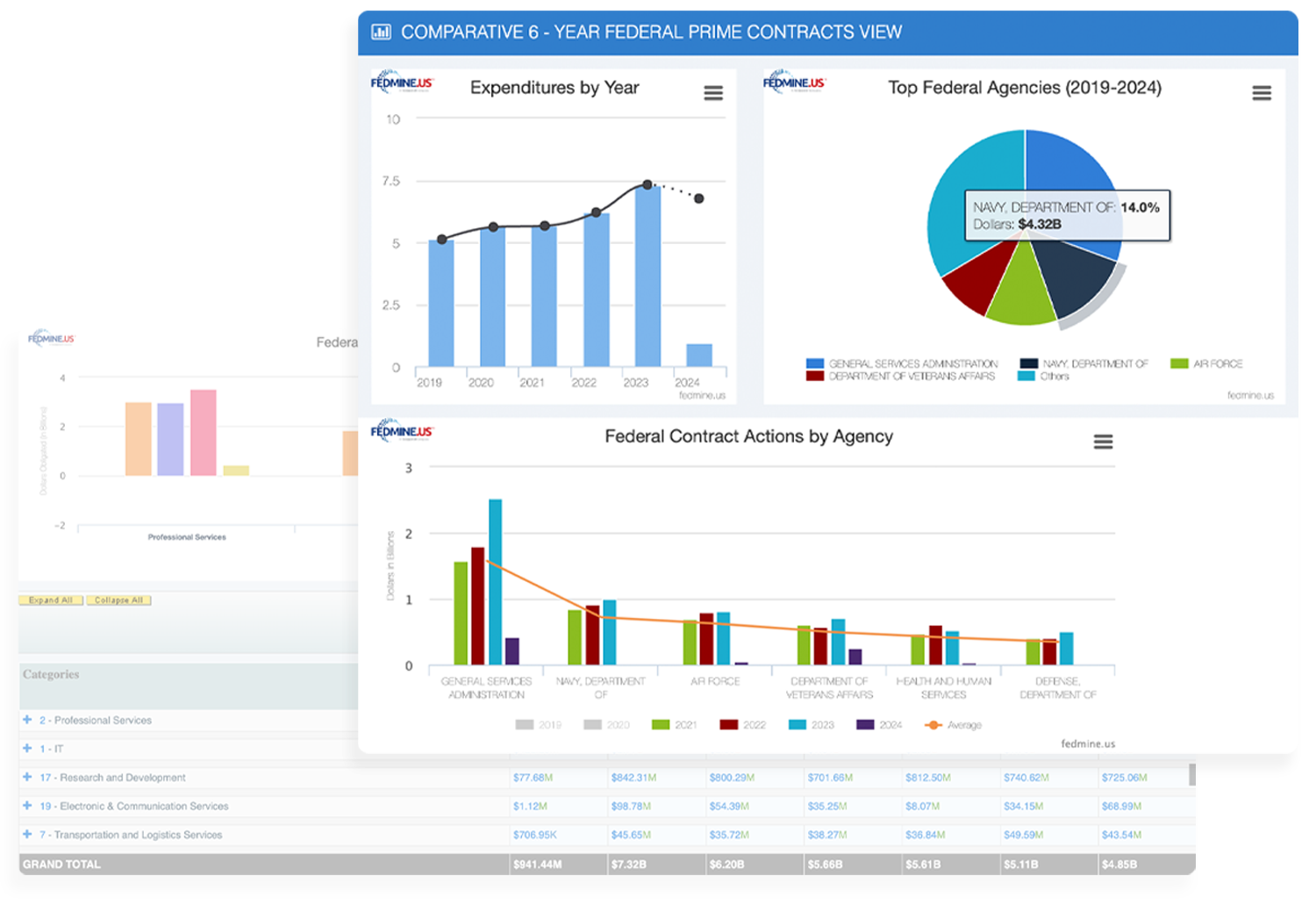Image resolution: width=1316 pixels, height=912 pixels.
Task: Toggle 2021 series in contract actions legend
Action: tap(675, 725)
